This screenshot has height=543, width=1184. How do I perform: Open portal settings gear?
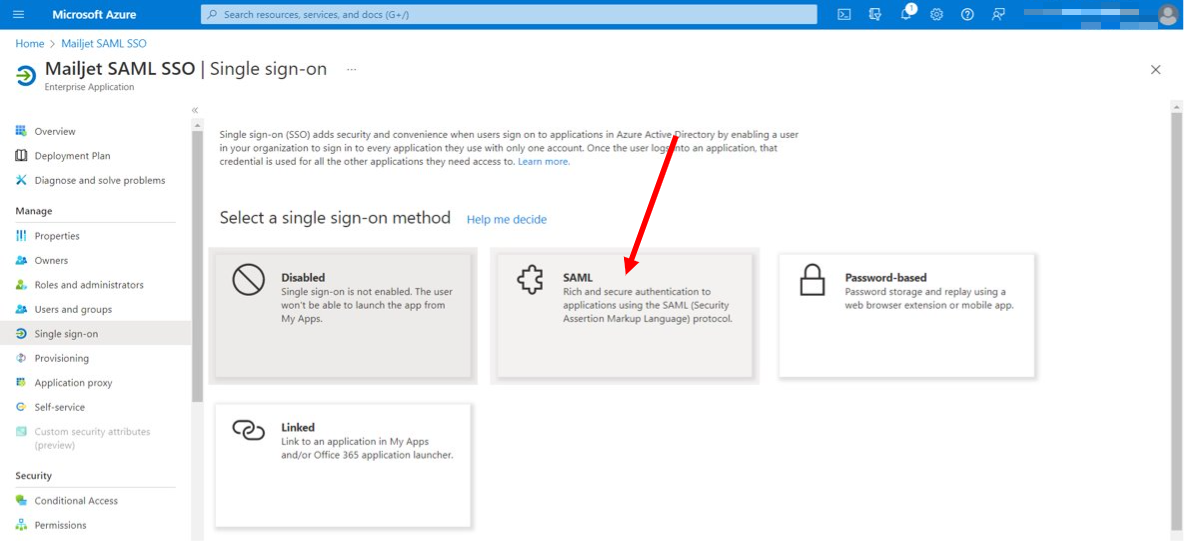936,14
